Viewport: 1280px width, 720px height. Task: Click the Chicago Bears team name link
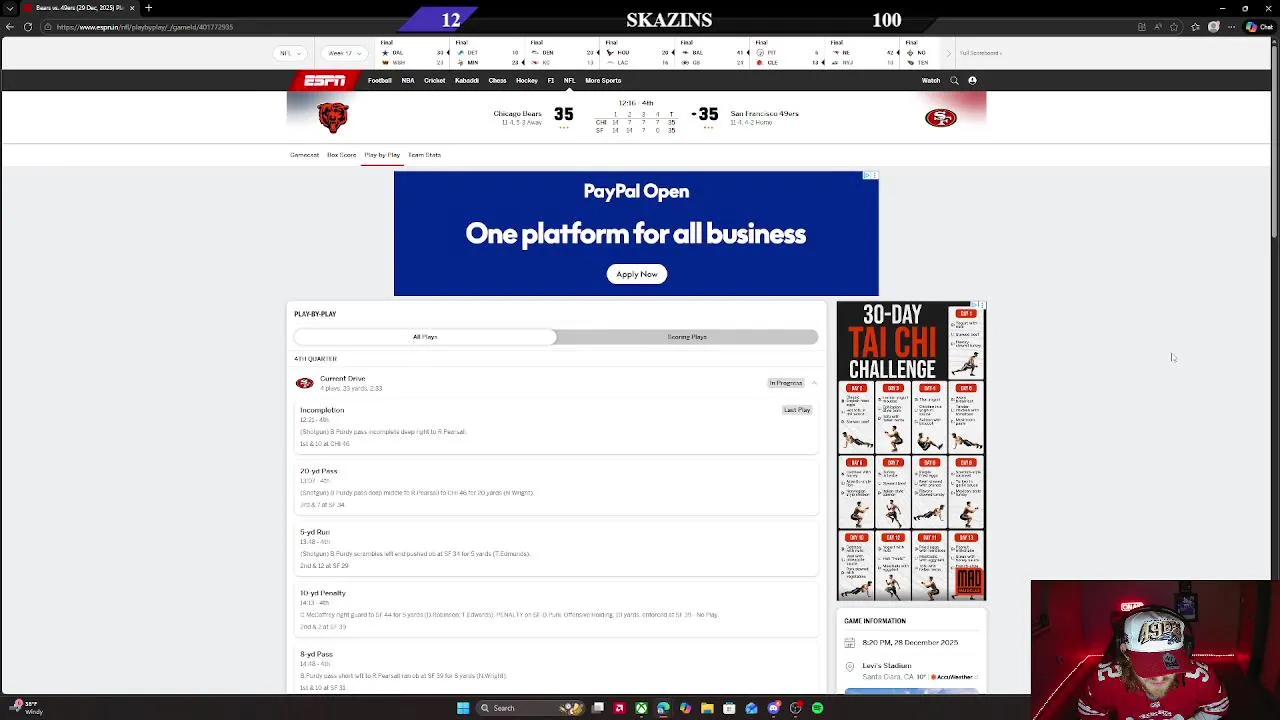[x=517, y=114]
